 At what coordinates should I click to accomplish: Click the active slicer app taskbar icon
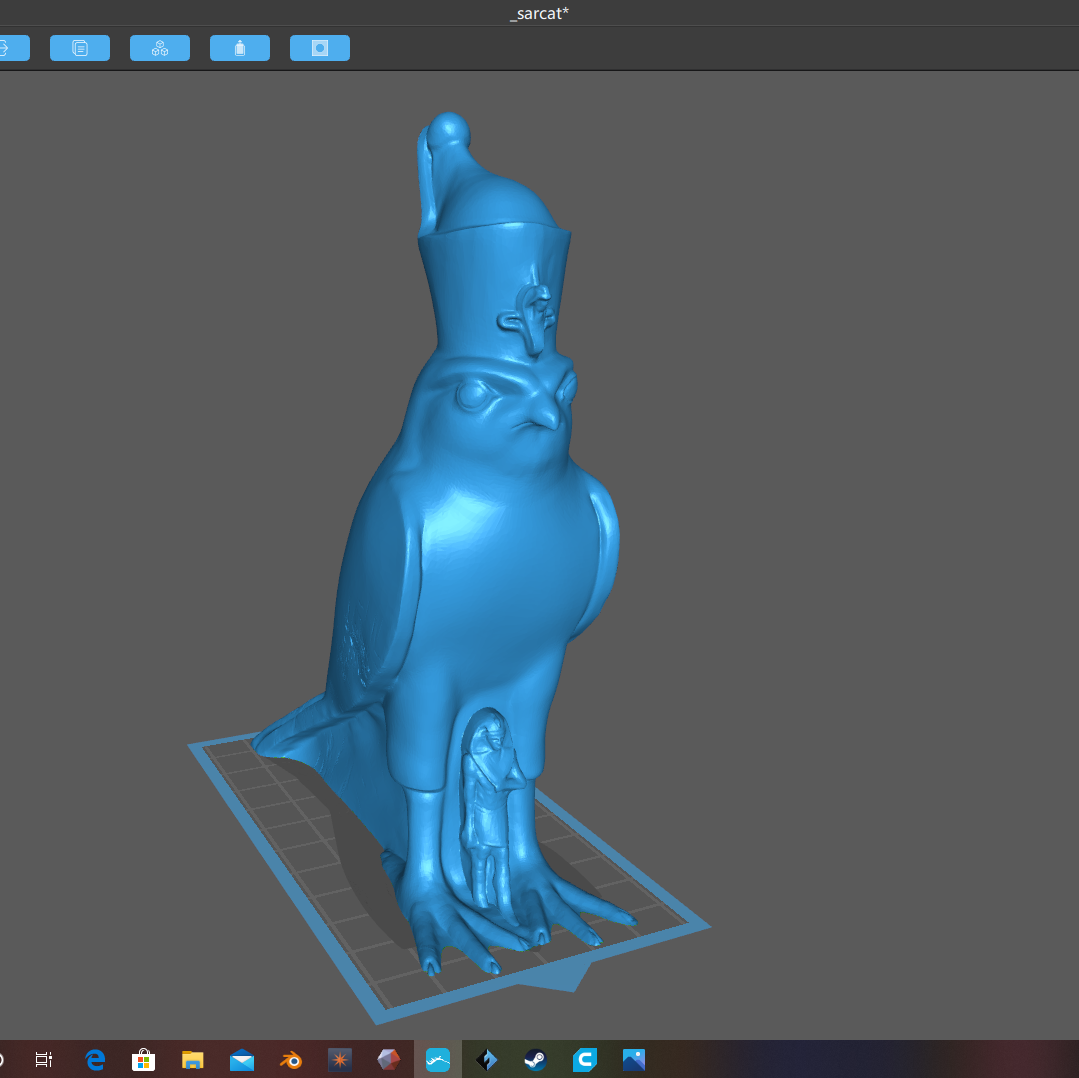pyautogui.click(x=438, y=1059)
